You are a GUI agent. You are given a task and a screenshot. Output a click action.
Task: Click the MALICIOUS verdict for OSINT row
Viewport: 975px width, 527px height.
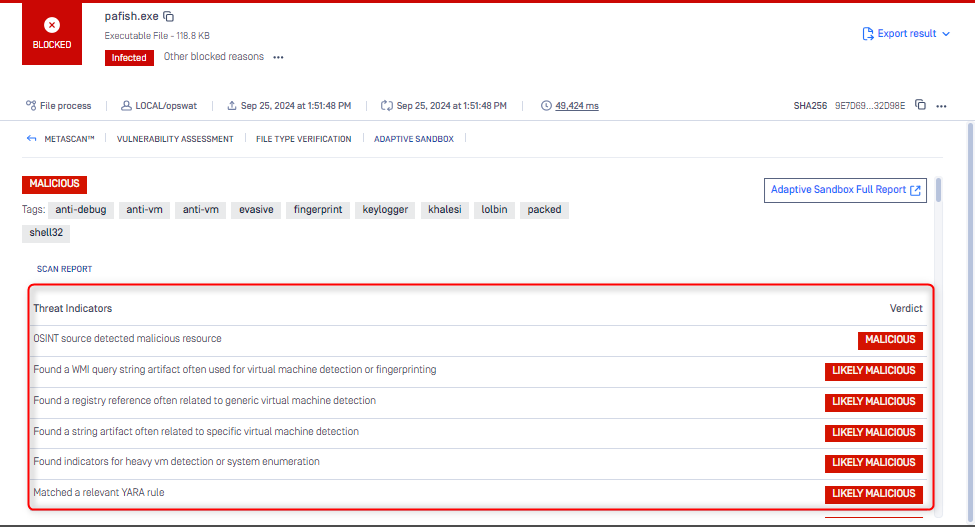[x=890, y=340]
